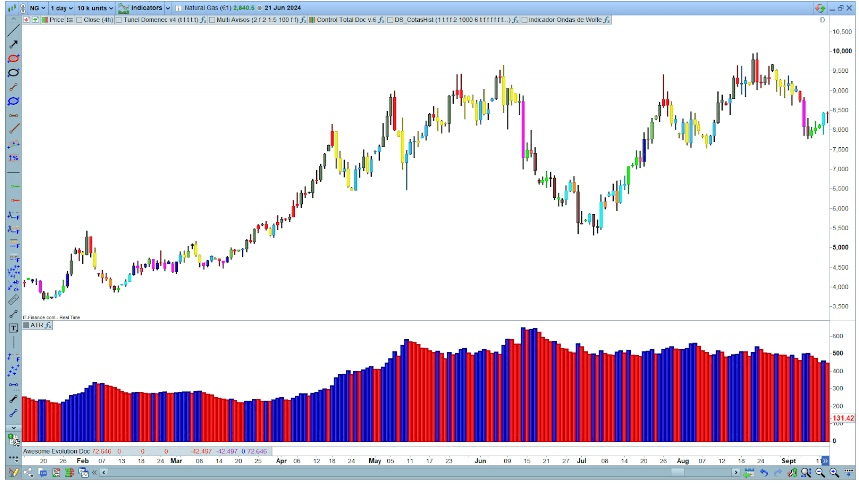This screenshot has width=859, height=484.
Task: Click the double-left chevron in bottom bar
Action: 94,472
